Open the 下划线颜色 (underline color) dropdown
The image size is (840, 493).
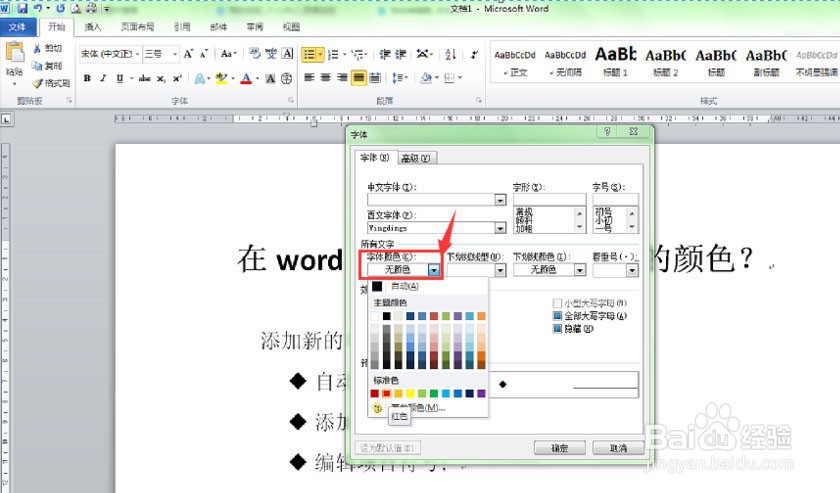coord(580,270)
